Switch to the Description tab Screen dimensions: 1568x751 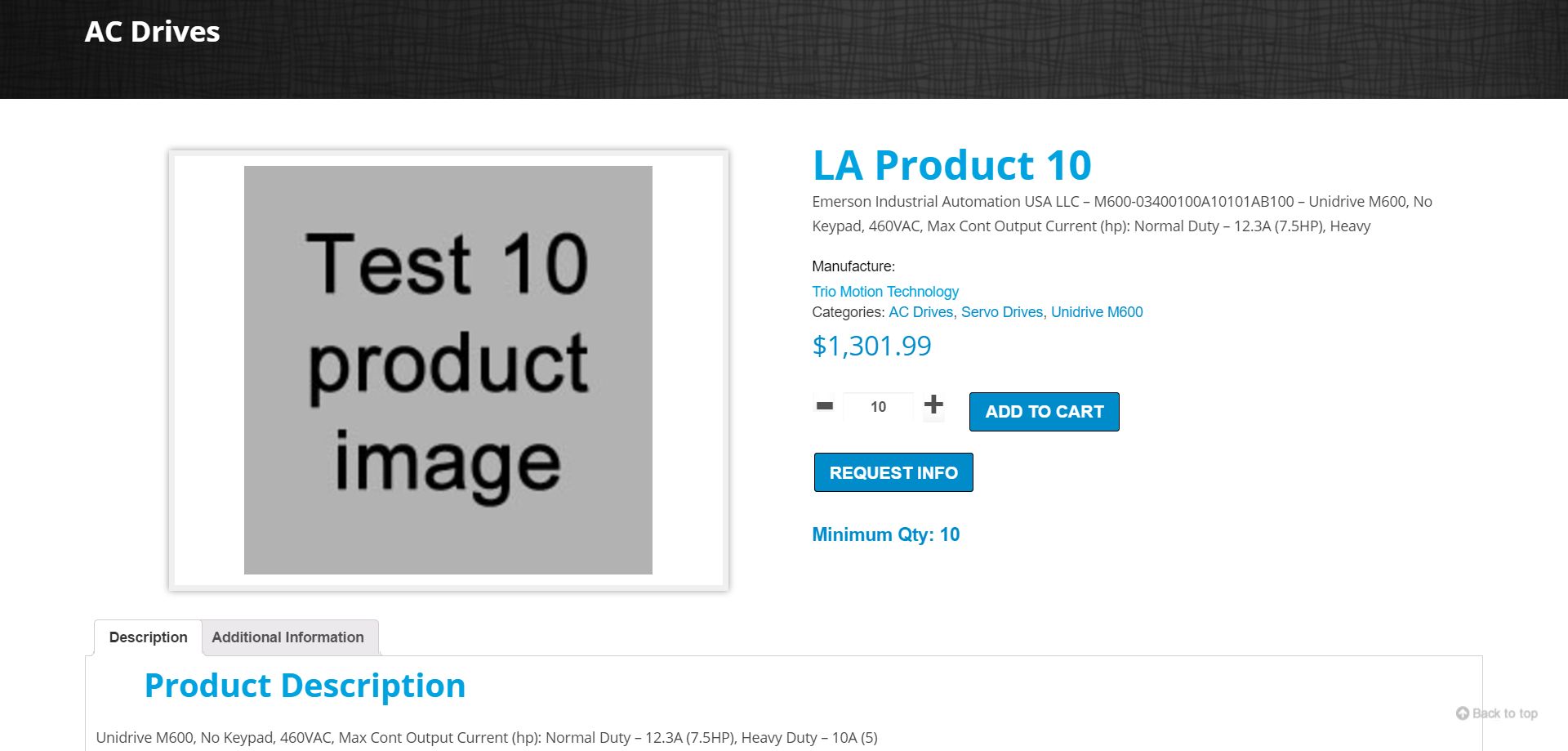click(x=148, y=637)
